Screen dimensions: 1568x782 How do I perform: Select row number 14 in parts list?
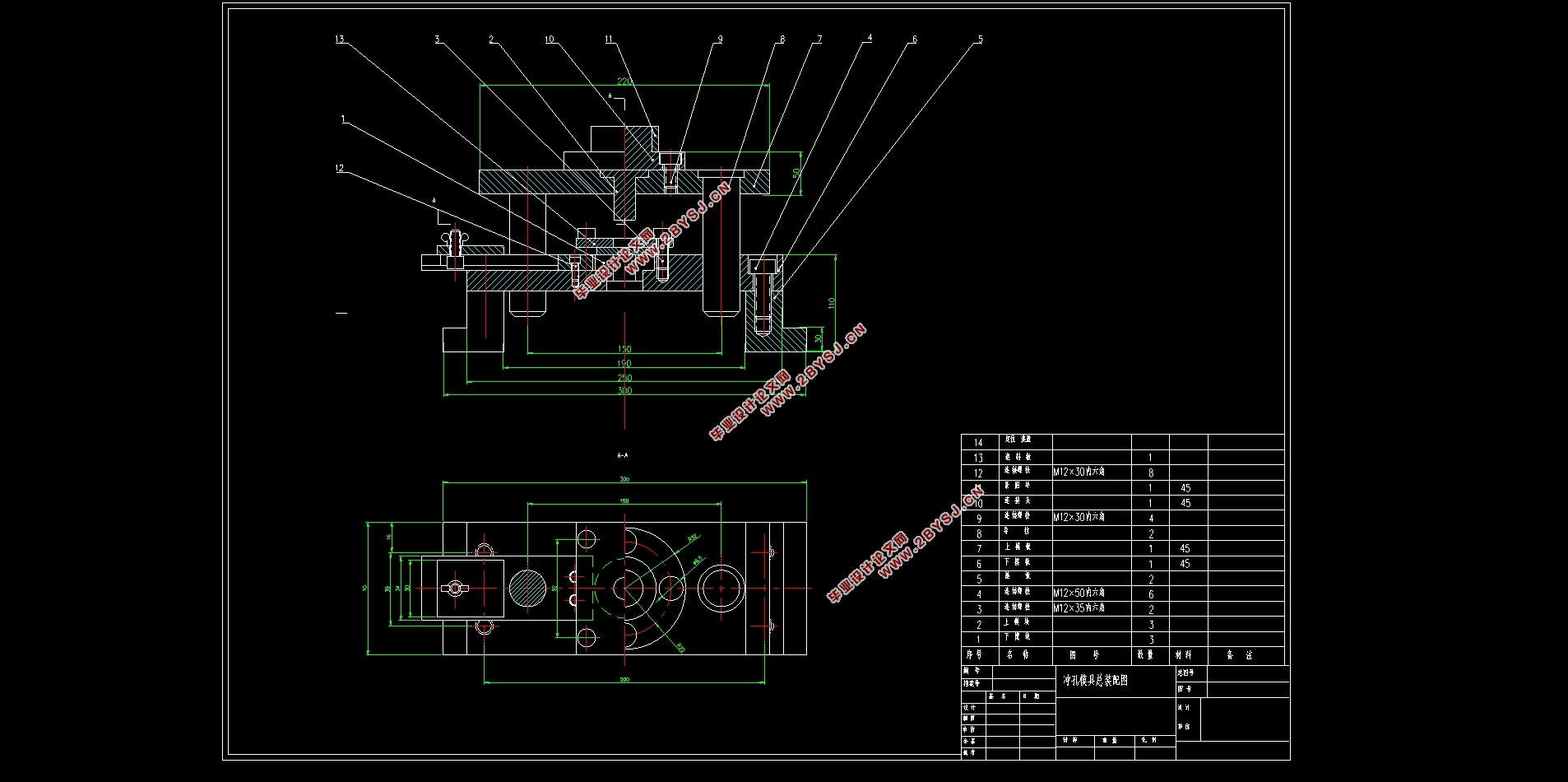click(978, 443)
